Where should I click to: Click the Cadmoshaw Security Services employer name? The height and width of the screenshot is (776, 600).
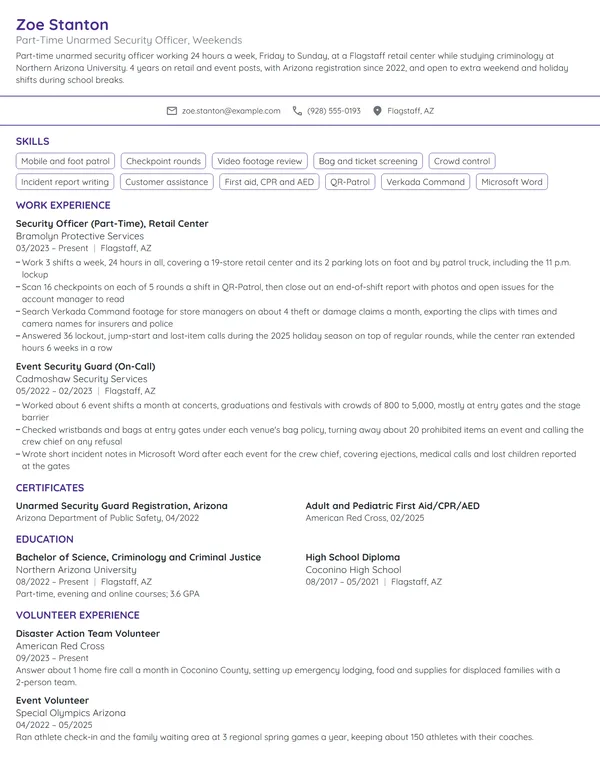click(82, 379)
